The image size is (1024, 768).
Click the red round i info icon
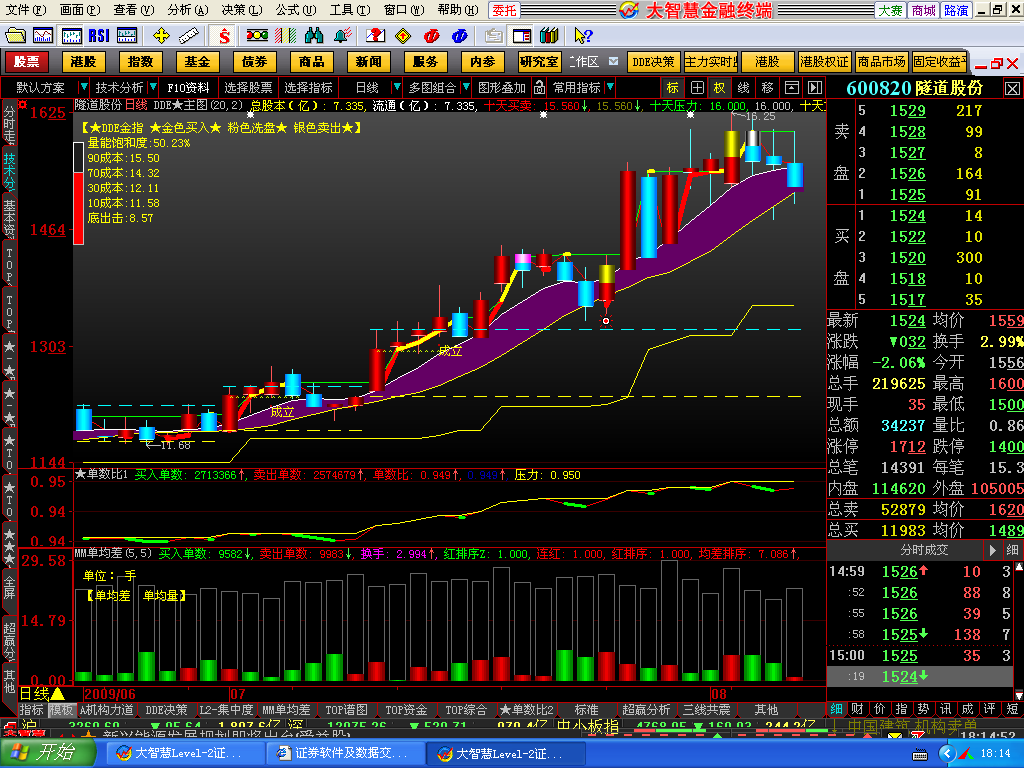pos(431,35)
